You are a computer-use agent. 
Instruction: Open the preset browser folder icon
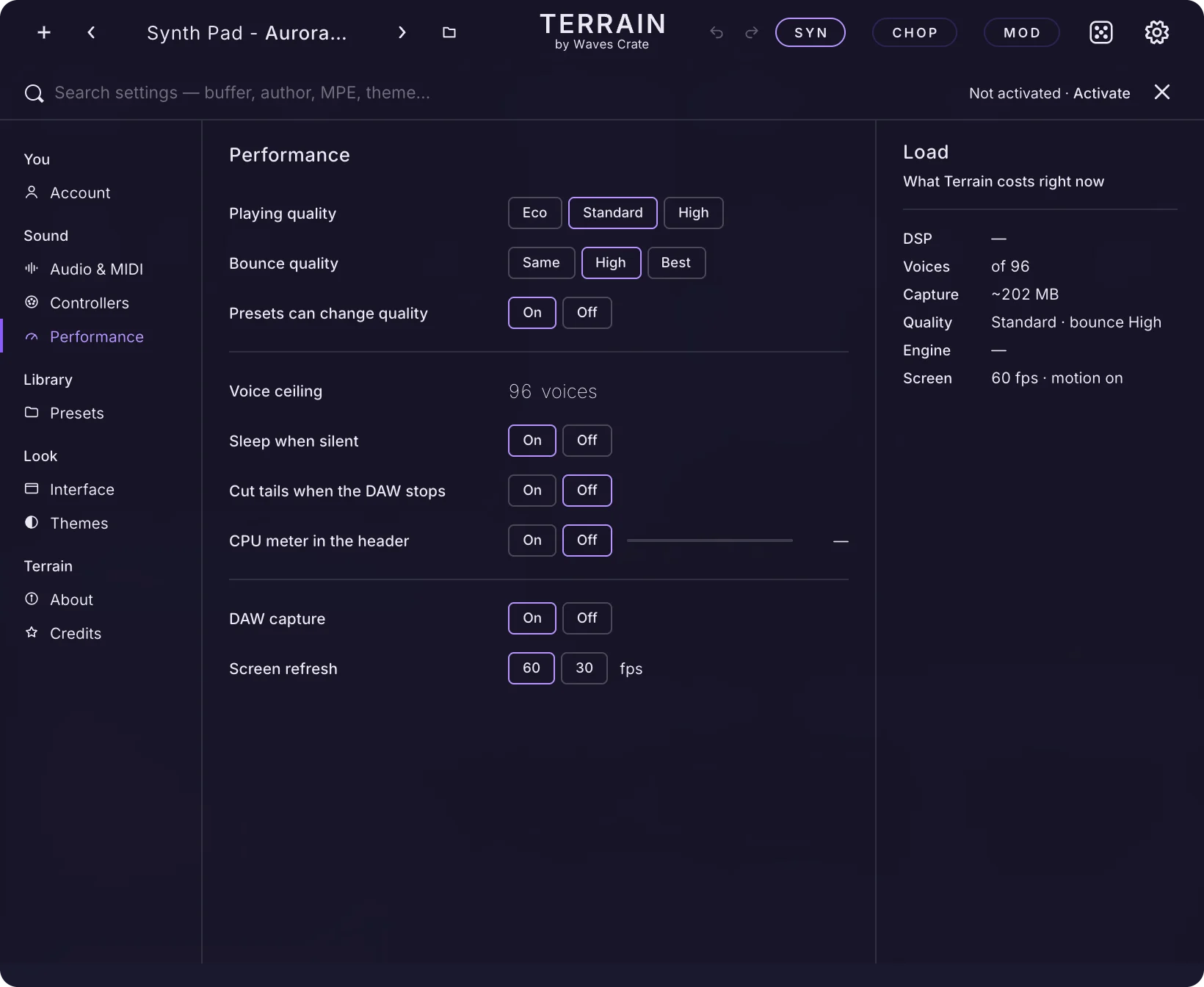pyautogui.click(x=449, y=32)
